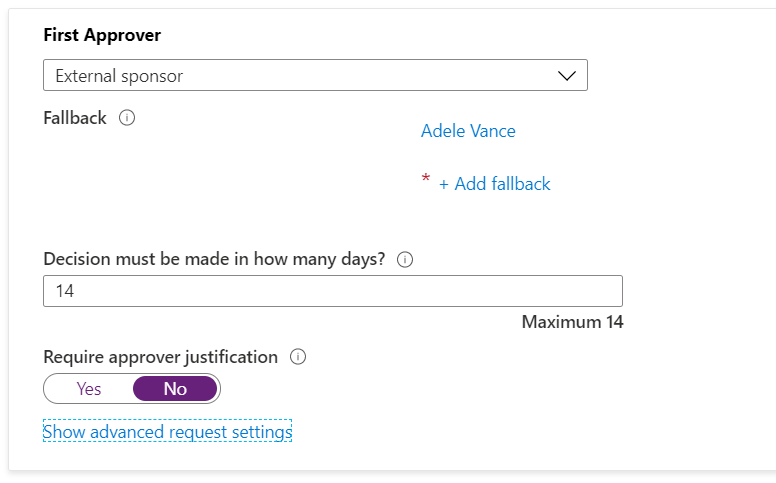Open info tooltip for Require approver justification
Viewport: 776px width, 483px height.
pyautogui.click(x=298, y=357)
